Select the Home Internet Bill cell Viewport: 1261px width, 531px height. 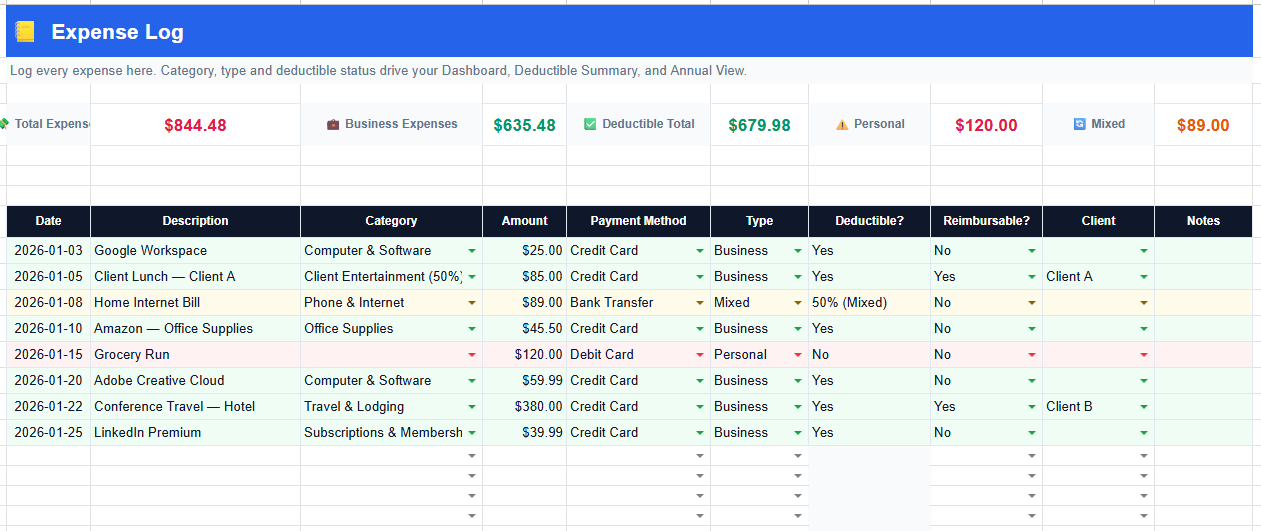195,303
